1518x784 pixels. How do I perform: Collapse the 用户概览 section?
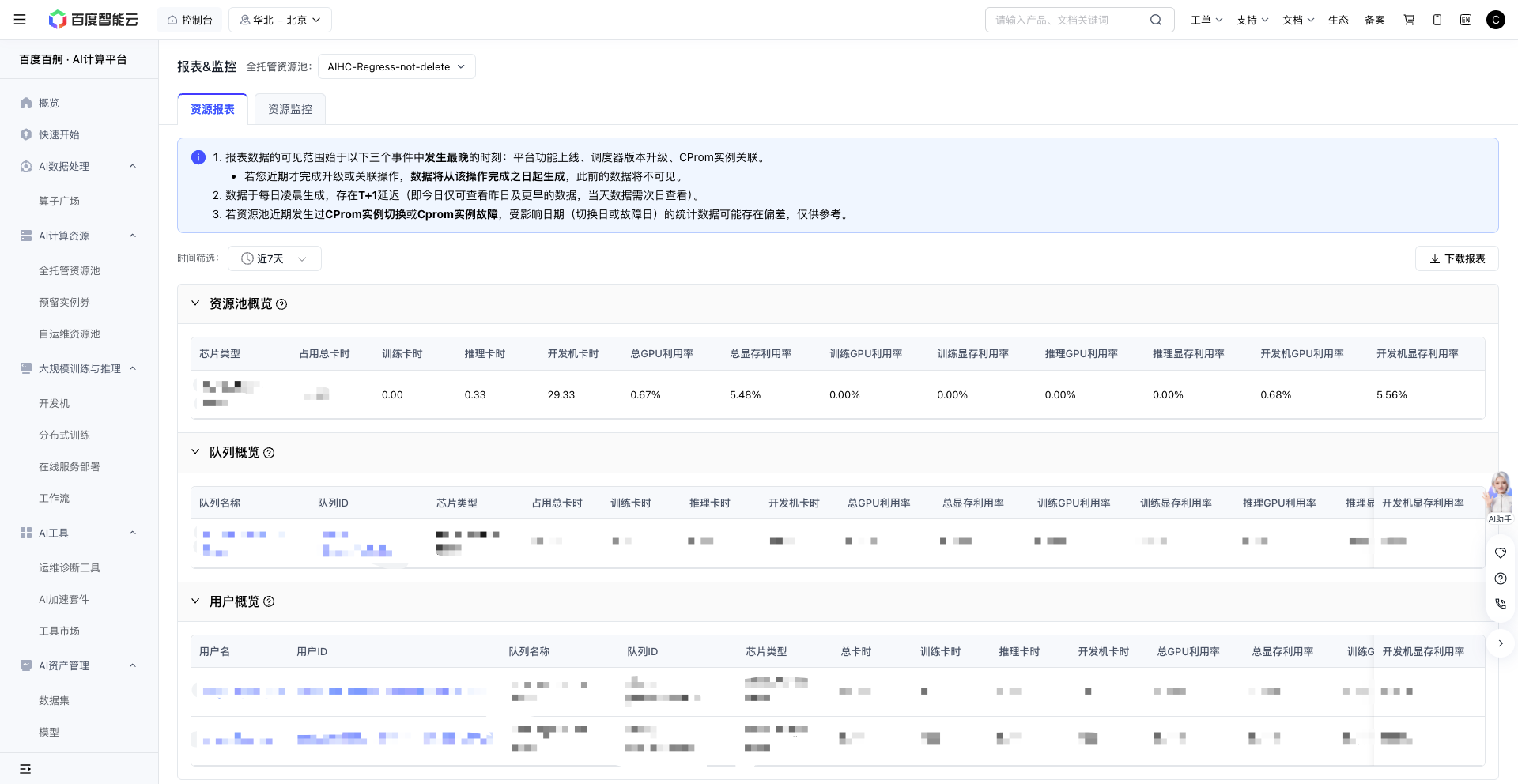195,601
